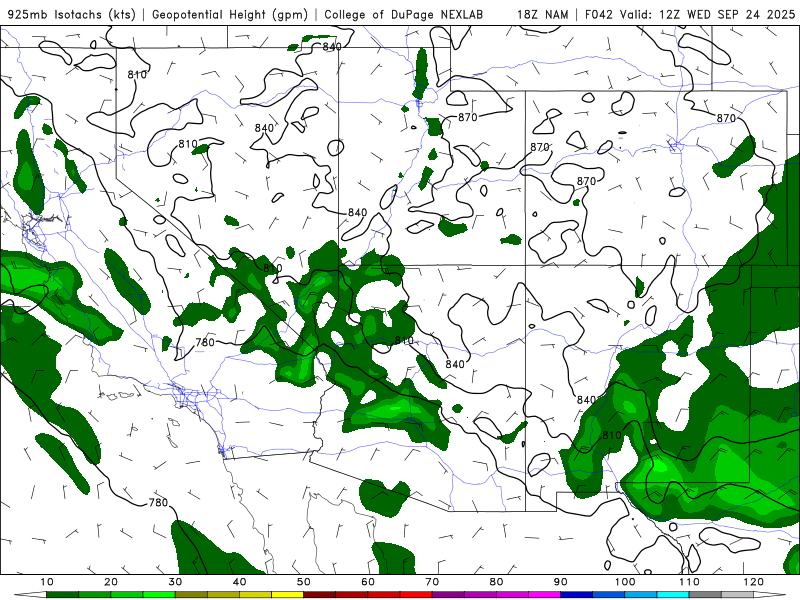The width and height of the screenshot is (800, 600).
Task: Click the darkest green legend swatch at 10
Action: point(62,595)
